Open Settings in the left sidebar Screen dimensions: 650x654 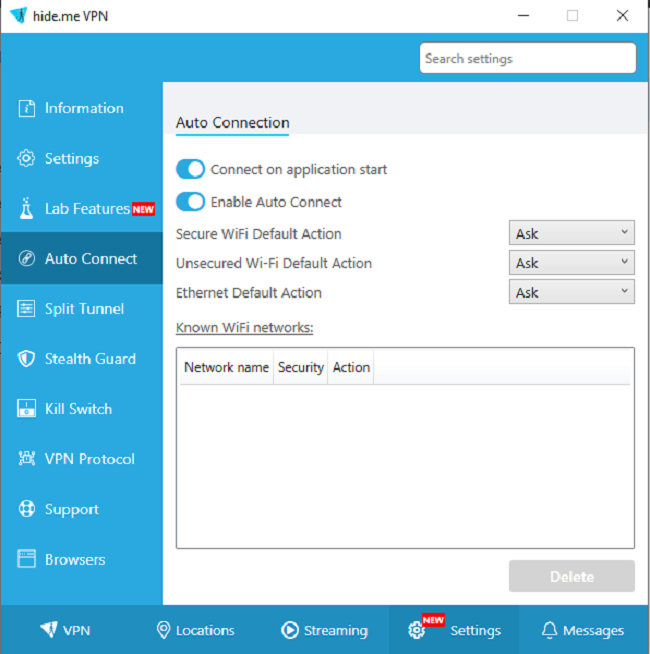click(x=82, y=158)
